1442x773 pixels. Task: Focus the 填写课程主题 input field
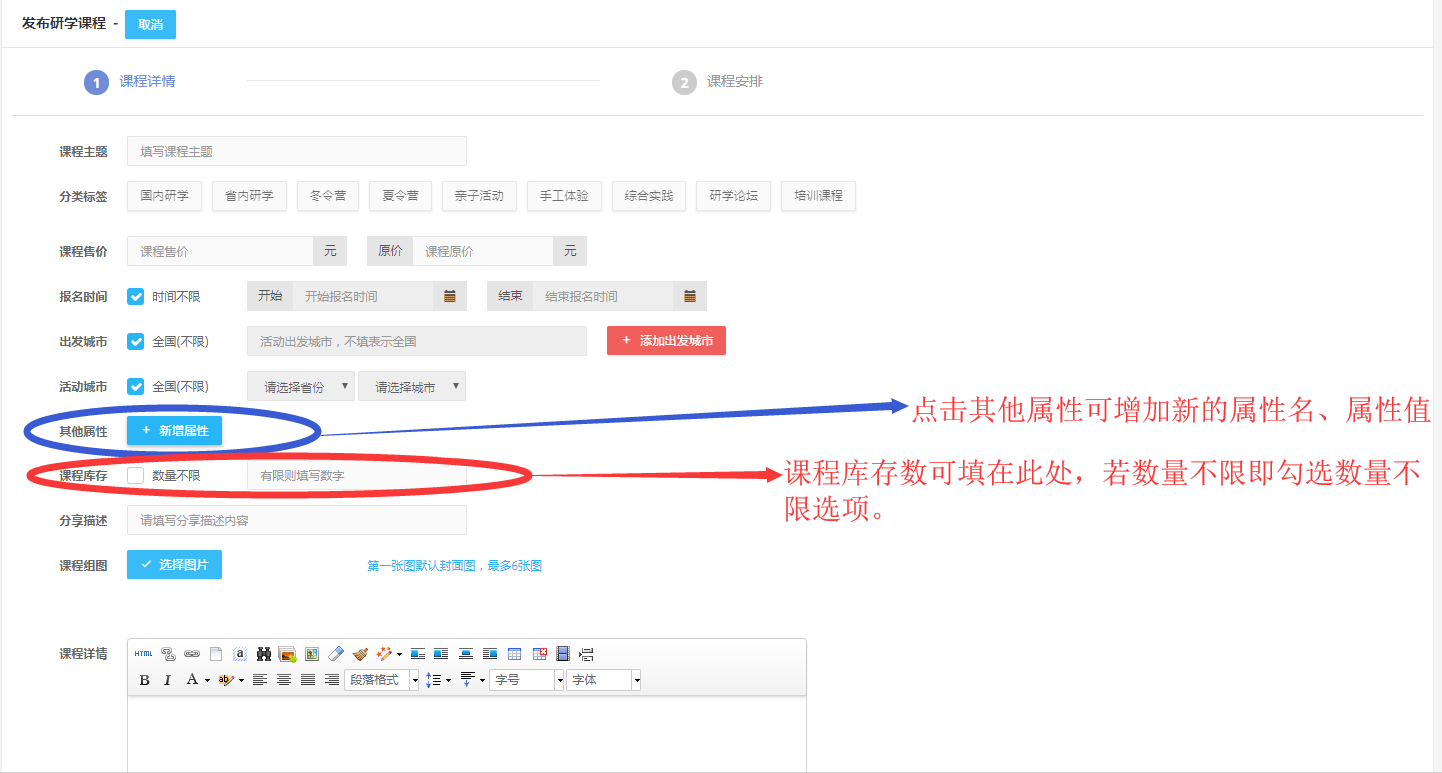click(x=297, y=151)
